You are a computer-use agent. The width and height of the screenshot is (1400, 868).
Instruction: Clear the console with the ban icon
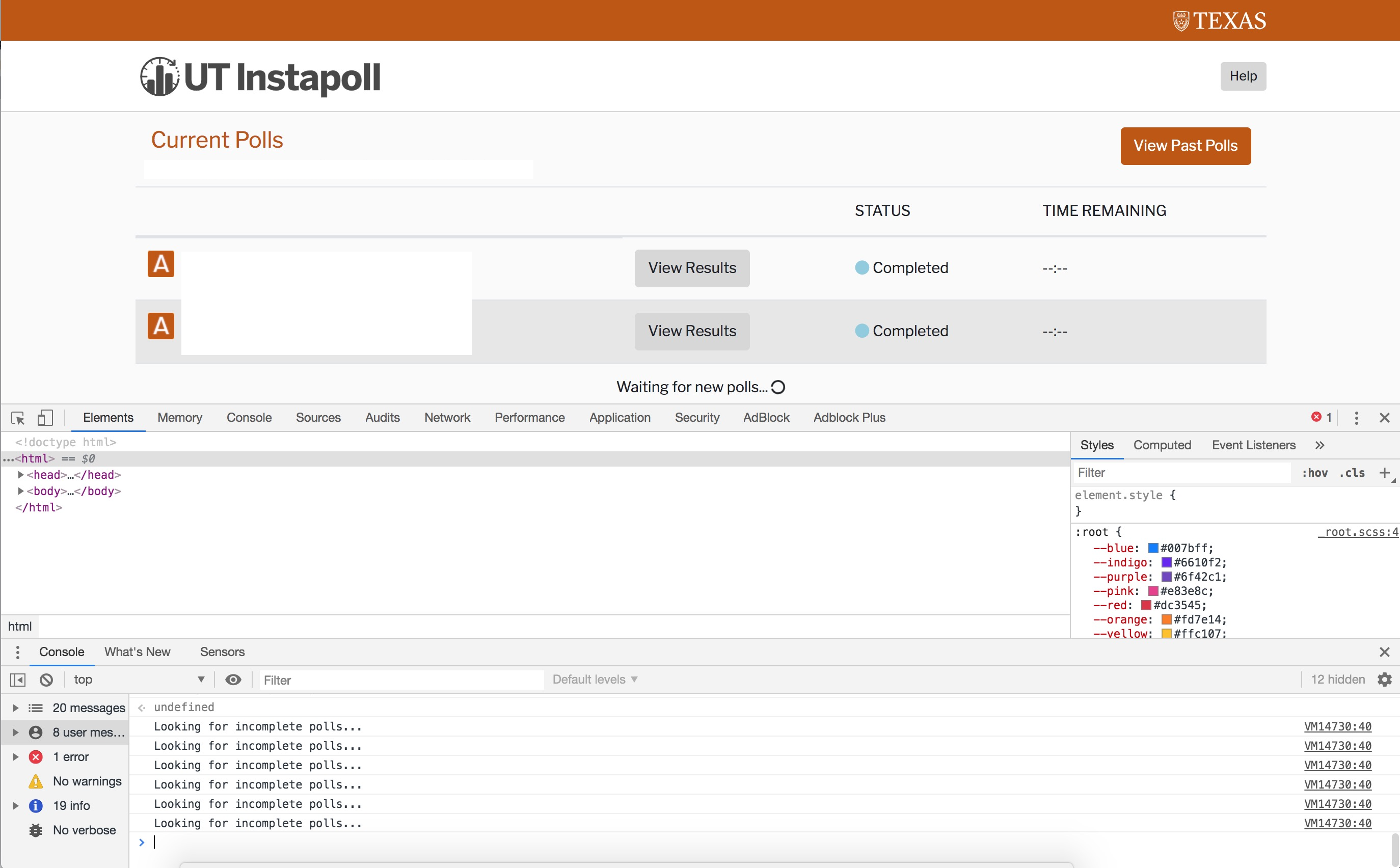[46, 680]
